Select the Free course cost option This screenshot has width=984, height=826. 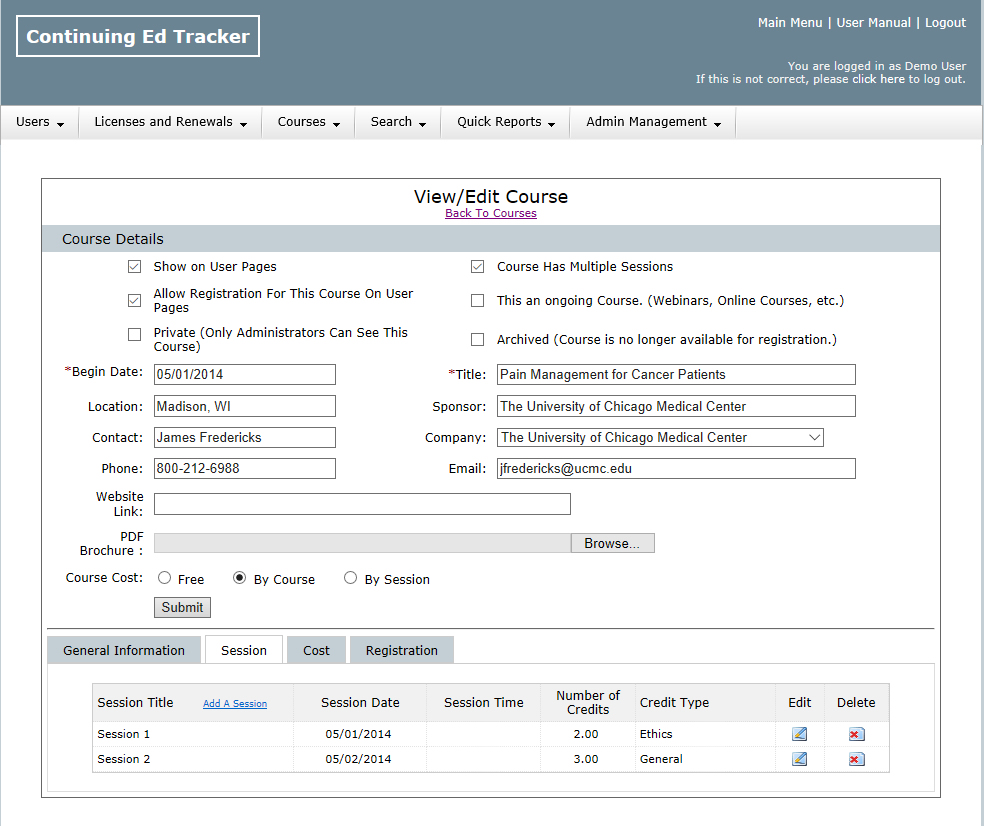pos(165,578)
